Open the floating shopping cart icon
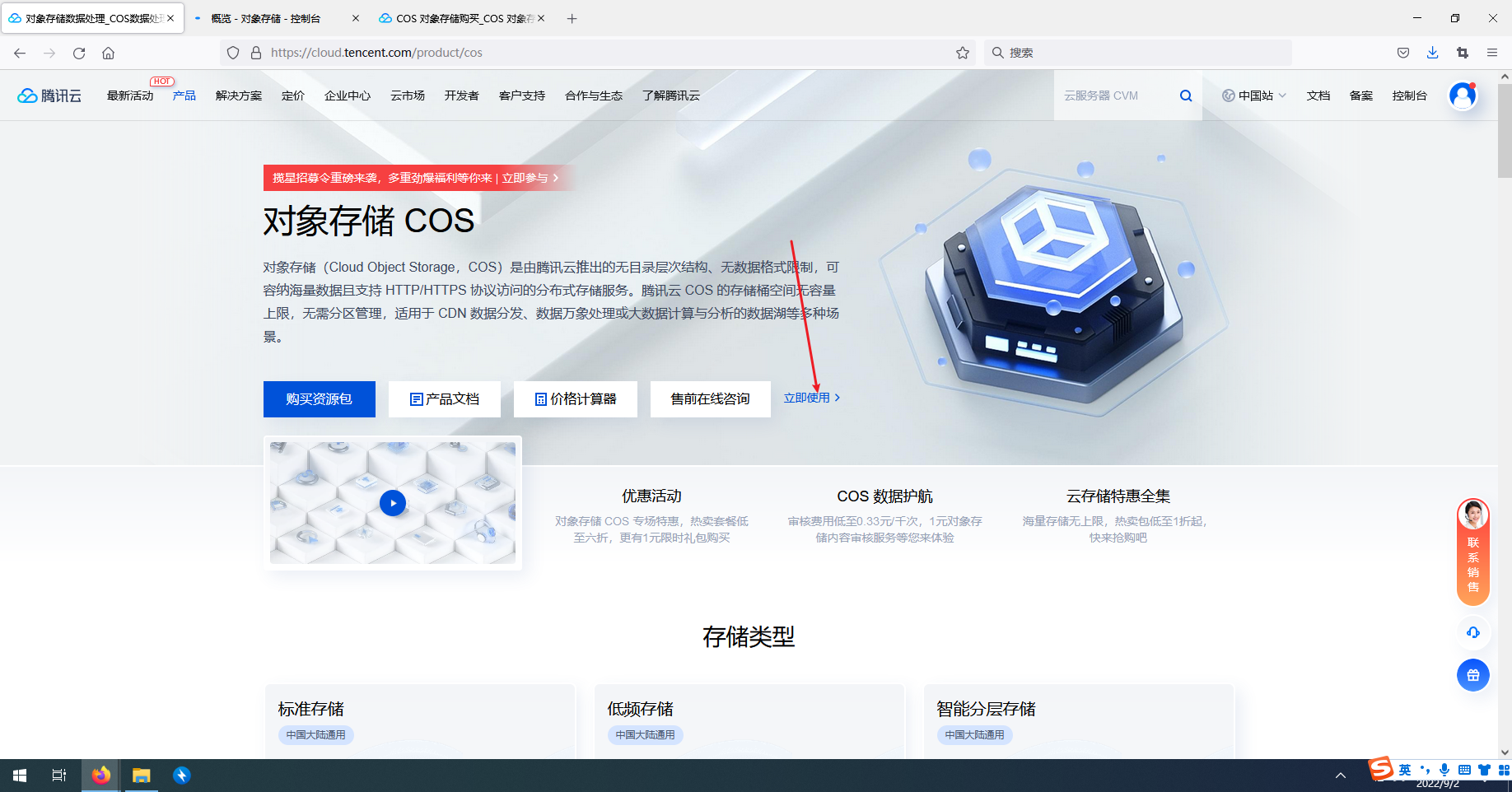The image size is (1512, 792). (1473, 675)
